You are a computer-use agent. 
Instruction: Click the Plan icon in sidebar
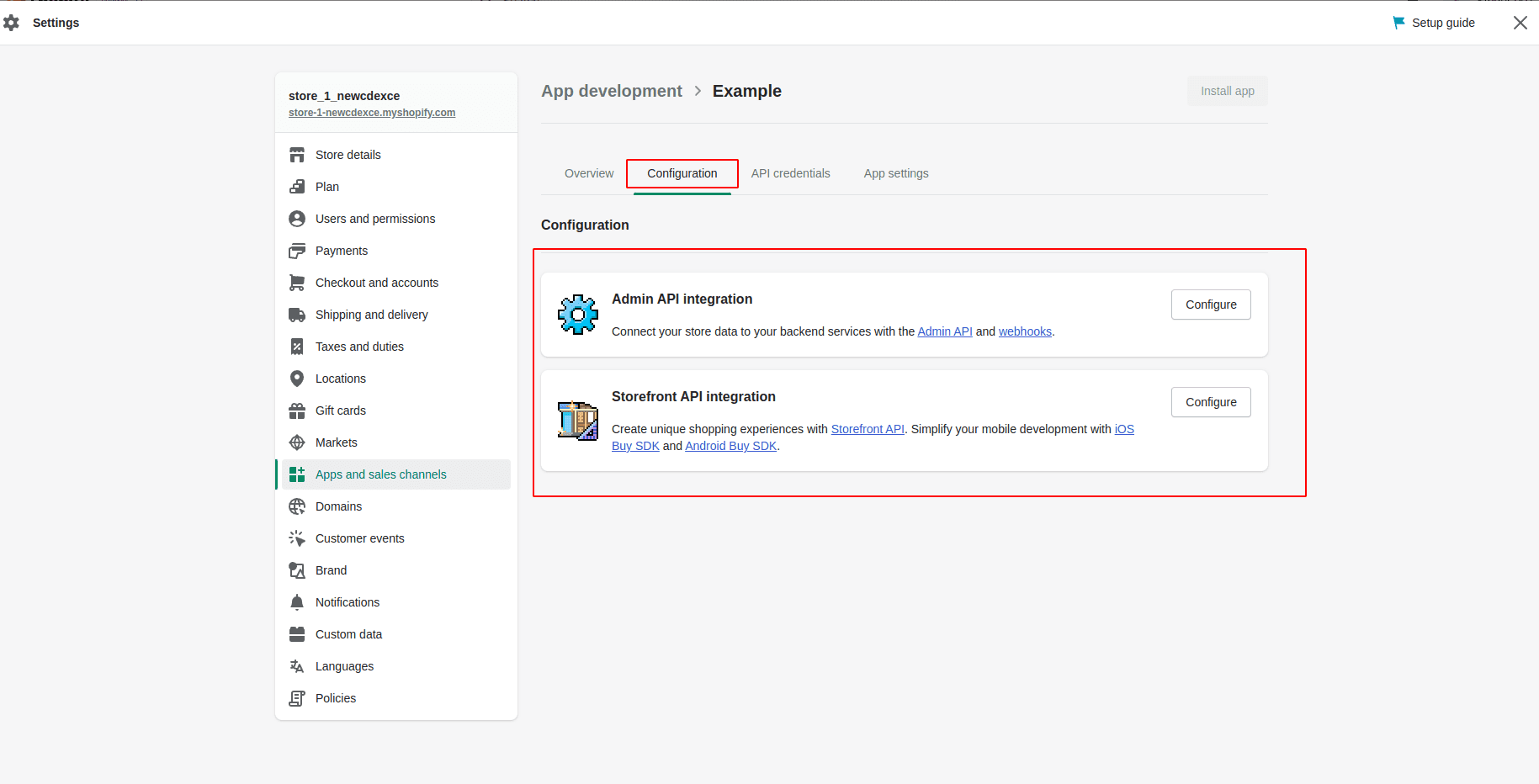(x=297, y=187)
